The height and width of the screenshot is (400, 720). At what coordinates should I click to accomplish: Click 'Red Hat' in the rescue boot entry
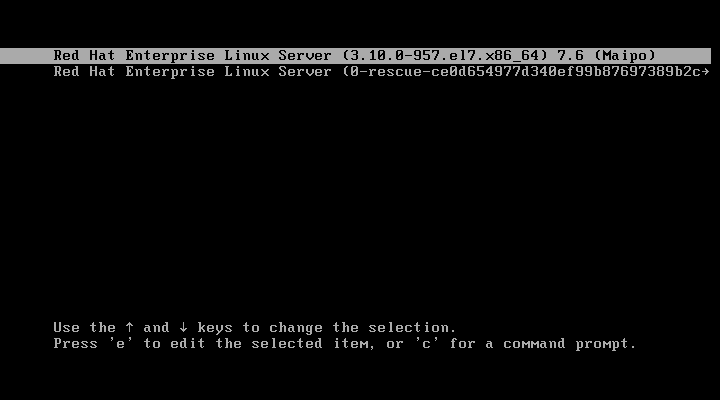pyautogui.click(x=84, y=72)
